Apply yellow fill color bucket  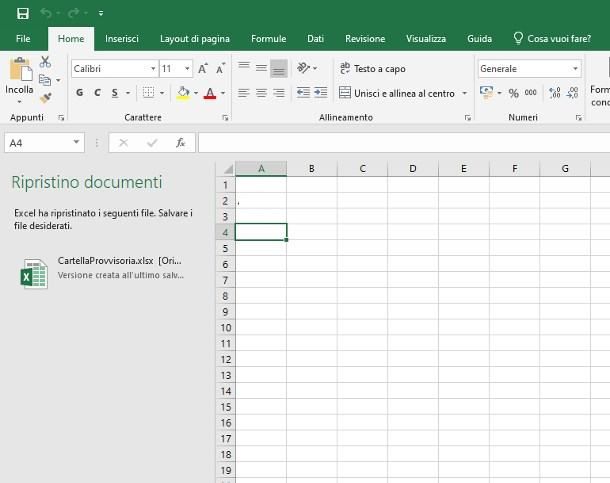(x=183, y=93)
